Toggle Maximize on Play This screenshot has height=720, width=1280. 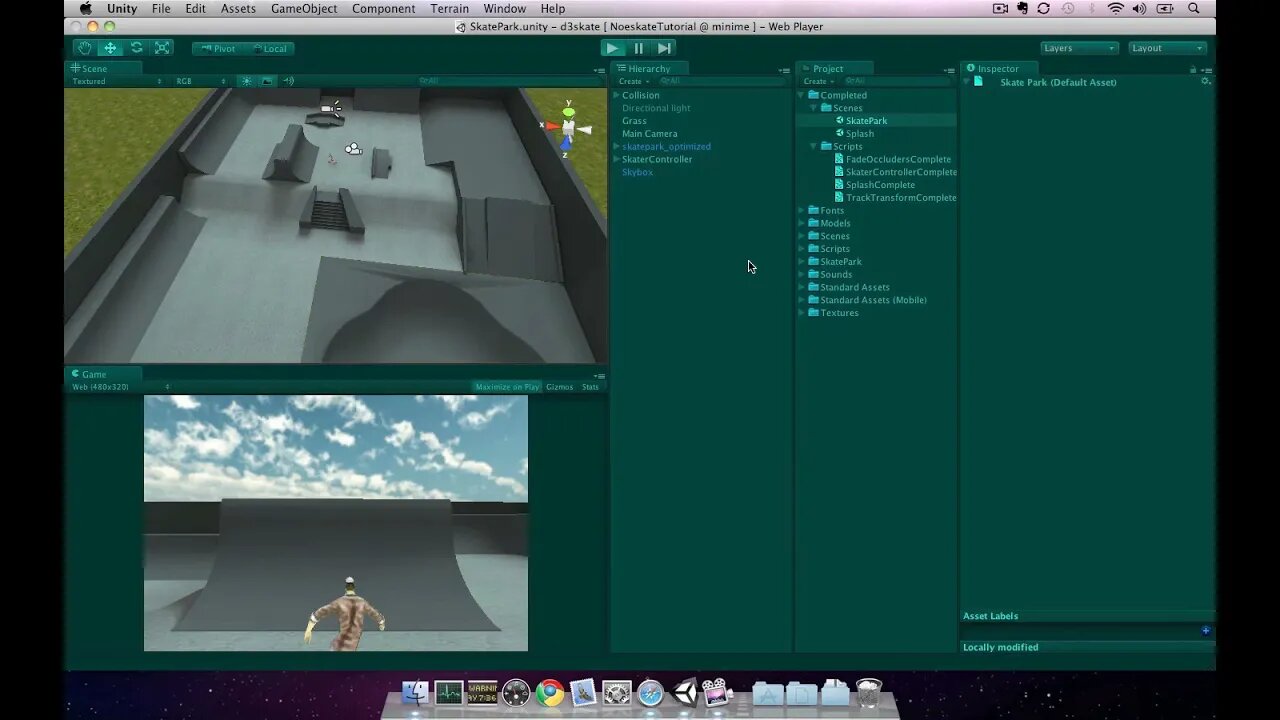pyautogui.click(x=507, y=387)
